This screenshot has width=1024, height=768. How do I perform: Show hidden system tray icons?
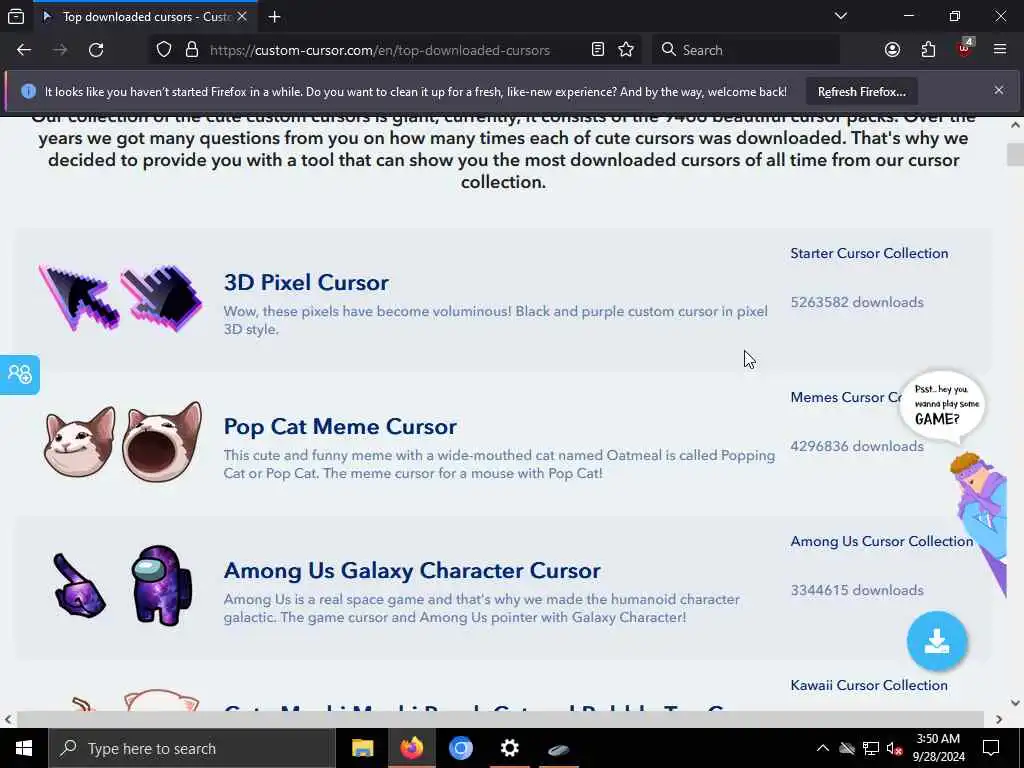(823, 748)
